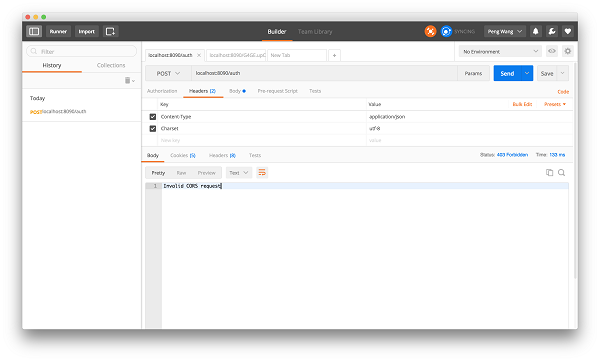The width and height of the screenshot is (600, 361).
Task: Open the notifications bell
Action: tap(536, 31)
